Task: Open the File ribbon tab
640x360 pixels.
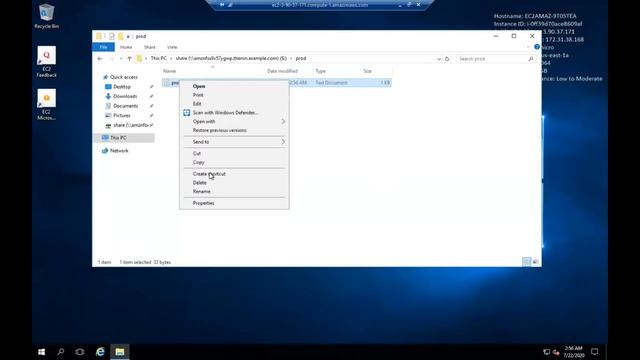Action: click(x=103, y=47)
